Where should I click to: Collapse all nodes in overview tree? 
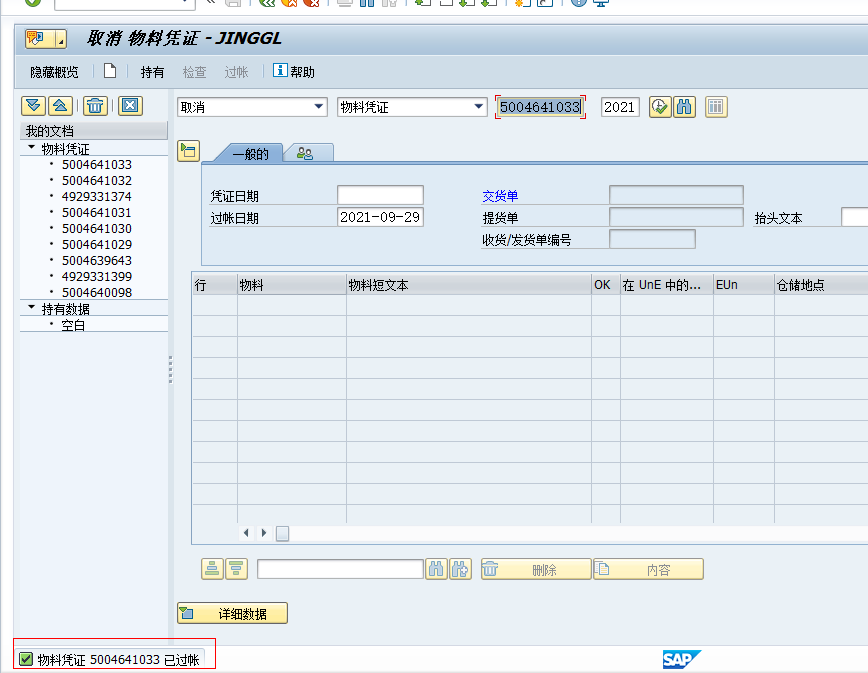point(60,105)
